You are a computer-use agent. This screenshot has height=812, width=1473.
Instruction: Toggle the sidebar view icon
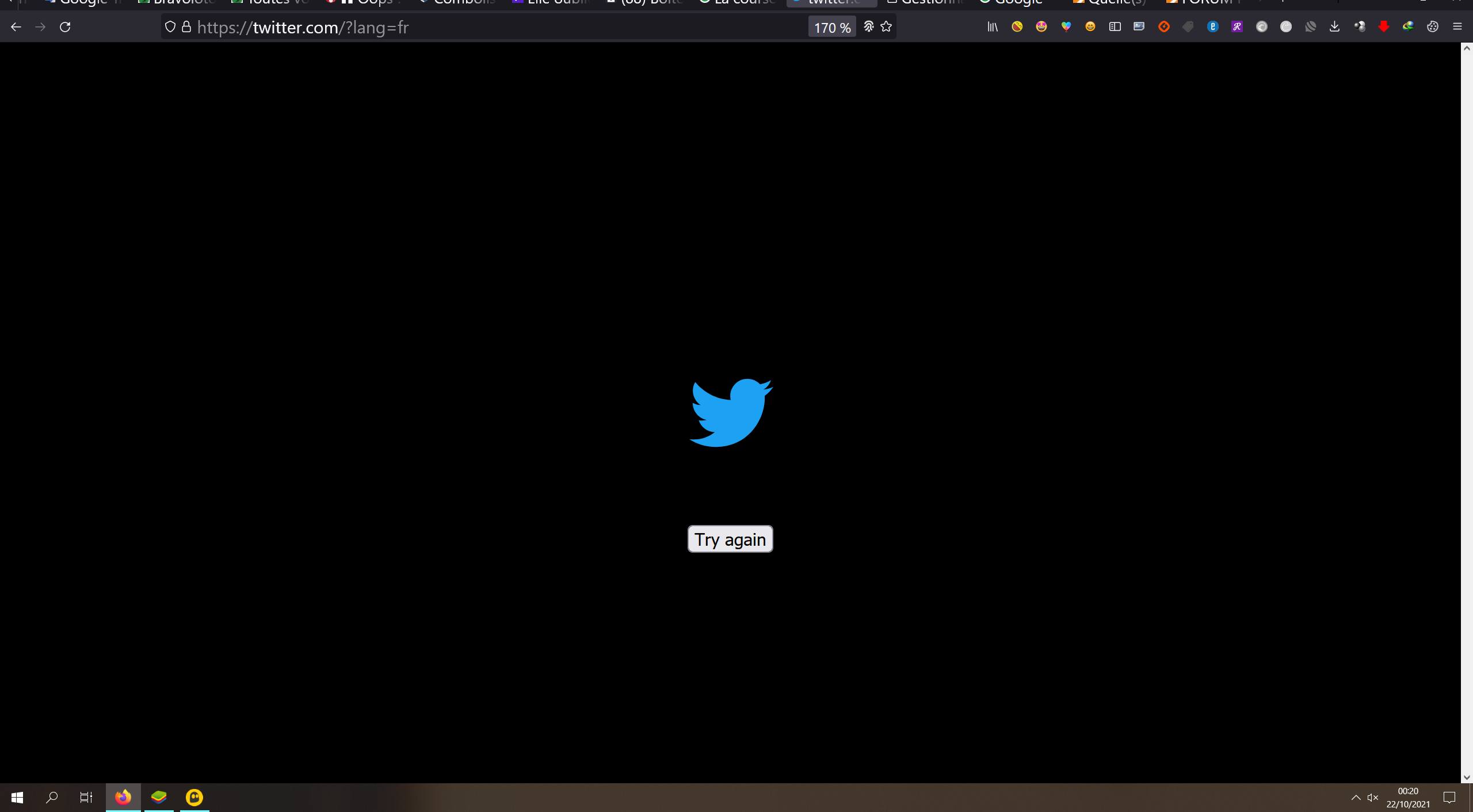(x=1115, y=26)
